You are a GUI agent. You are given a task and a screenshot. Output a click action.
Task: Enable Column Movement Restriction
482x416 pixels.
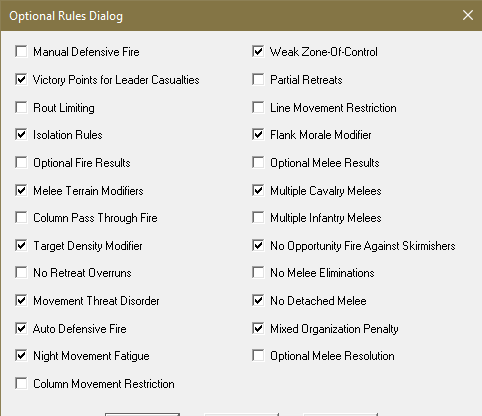click(21, 384)
